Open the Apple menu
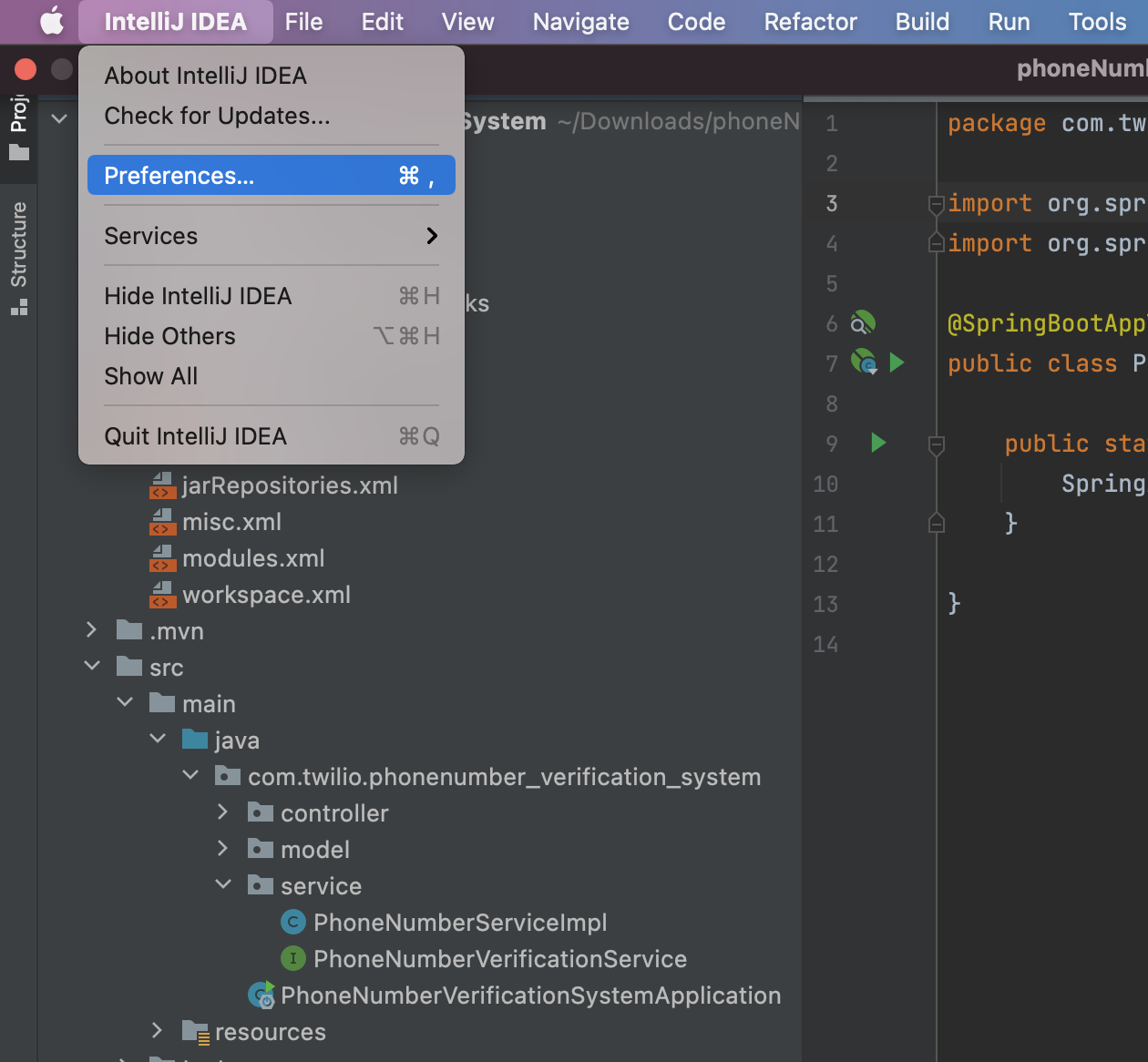1148x1062 pixels. click(x=52, y=21)
